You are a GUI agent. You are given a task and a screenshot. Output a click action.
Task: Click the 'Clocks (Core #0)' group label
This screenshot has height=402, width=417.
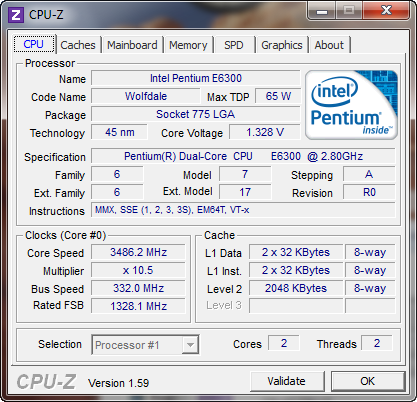[66, 235]
